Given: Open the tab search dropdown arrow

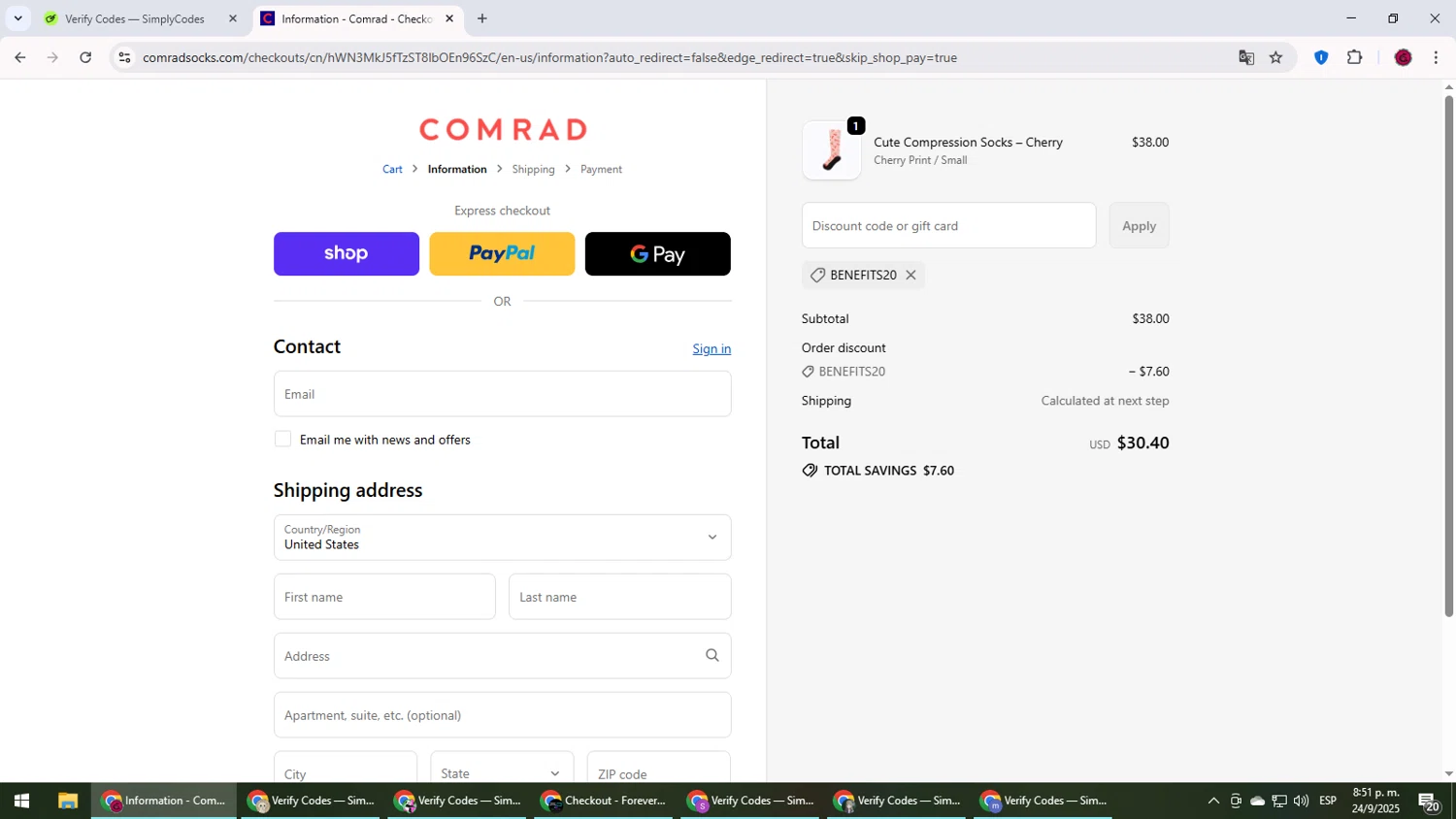Looking at the screenshot, I should [x=17, y=18].
